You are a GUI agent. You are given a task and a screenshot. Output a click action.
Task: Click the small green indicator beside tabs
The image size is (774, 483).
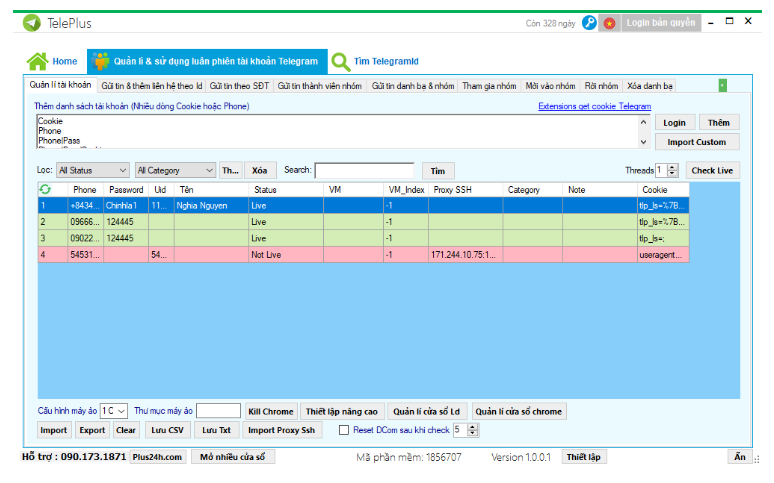723,85
